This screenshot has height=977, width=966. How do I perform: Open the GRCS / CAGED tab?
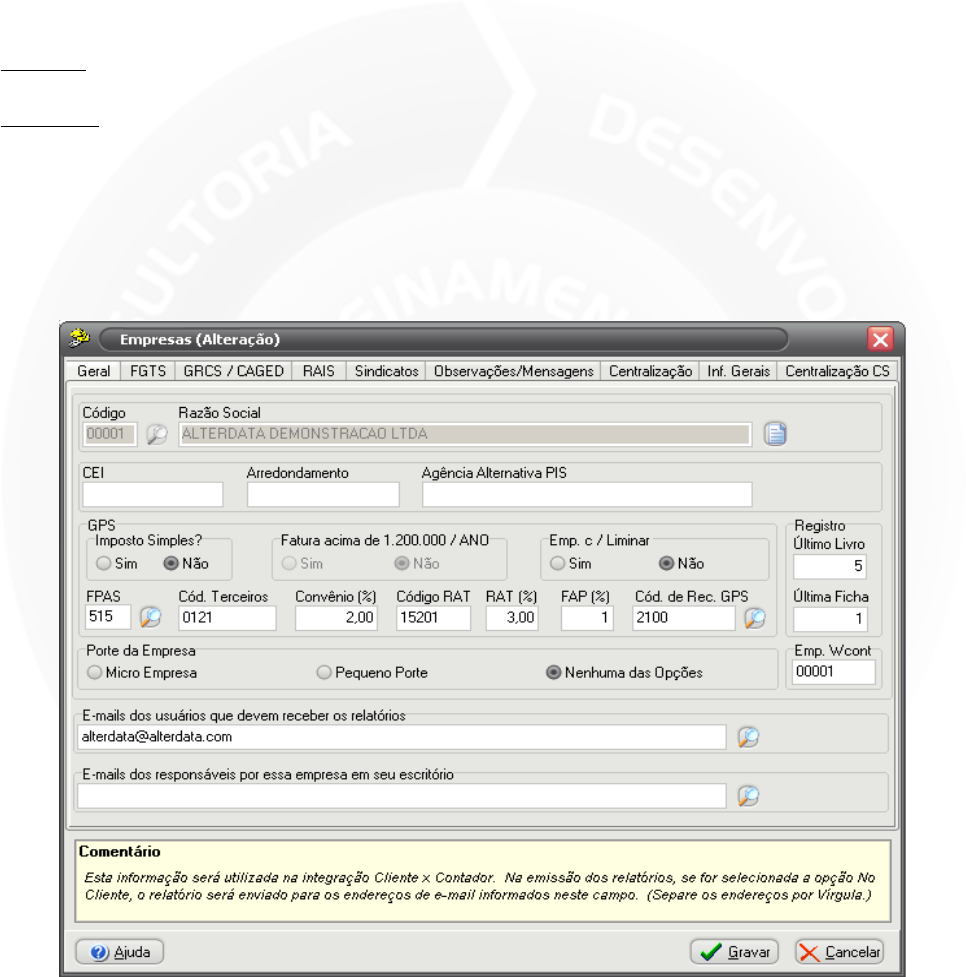234,371
